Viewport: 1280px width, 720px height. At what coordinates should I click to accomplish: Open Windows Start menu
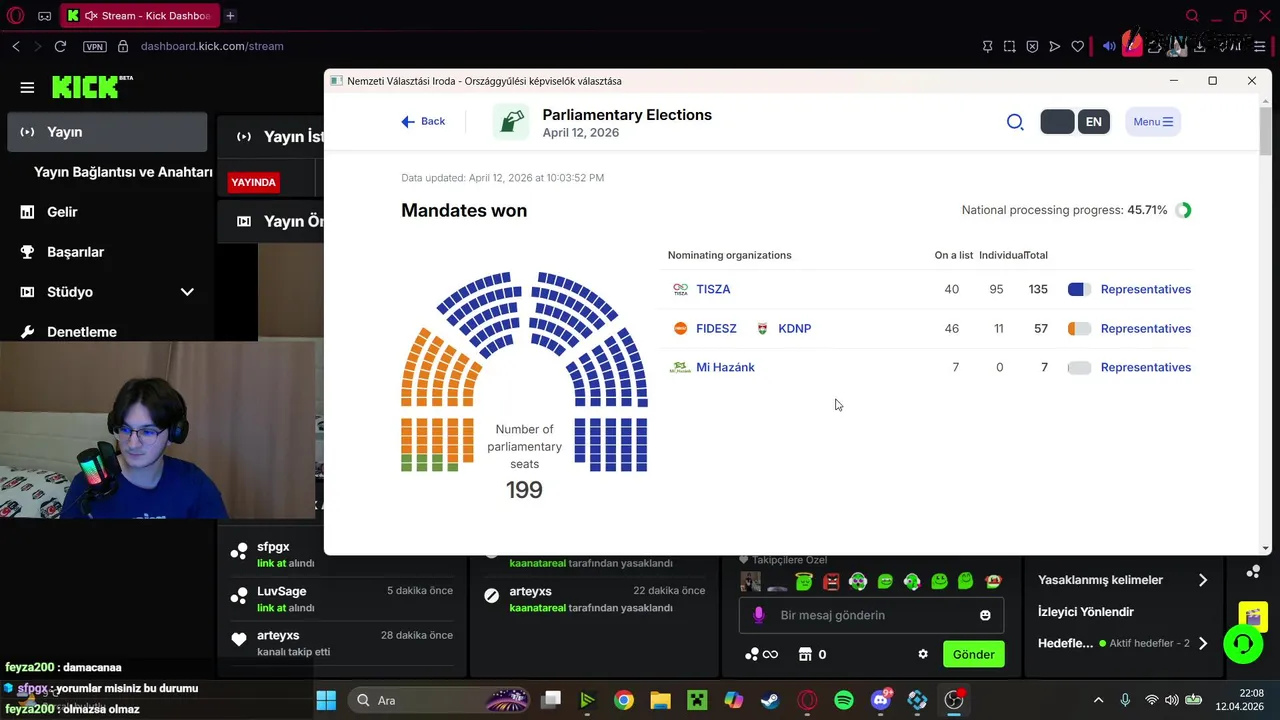(x=326, y=700)
